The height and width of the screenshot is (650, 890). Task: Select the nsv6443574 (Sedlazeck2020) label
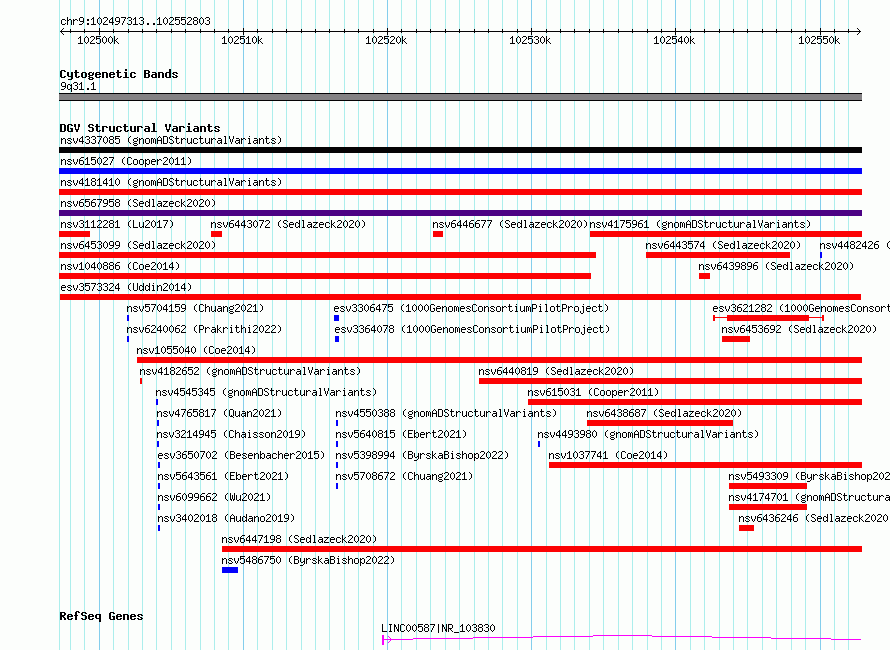click(723, 245)
